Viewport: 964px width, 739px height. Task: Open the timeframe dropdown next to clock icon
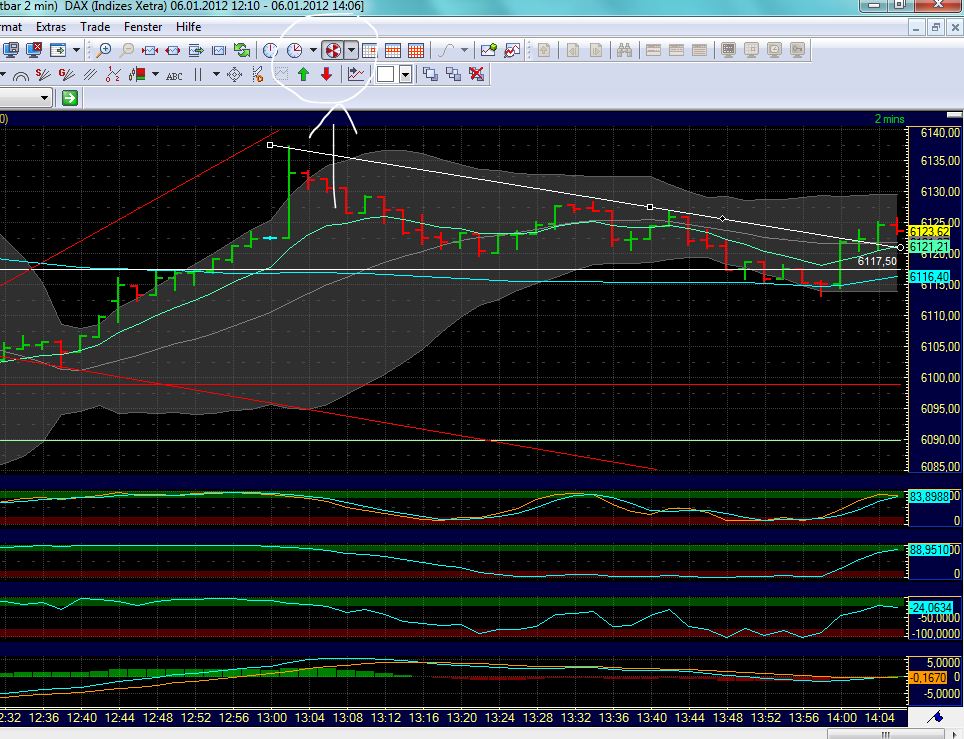(x=314, y=50)
